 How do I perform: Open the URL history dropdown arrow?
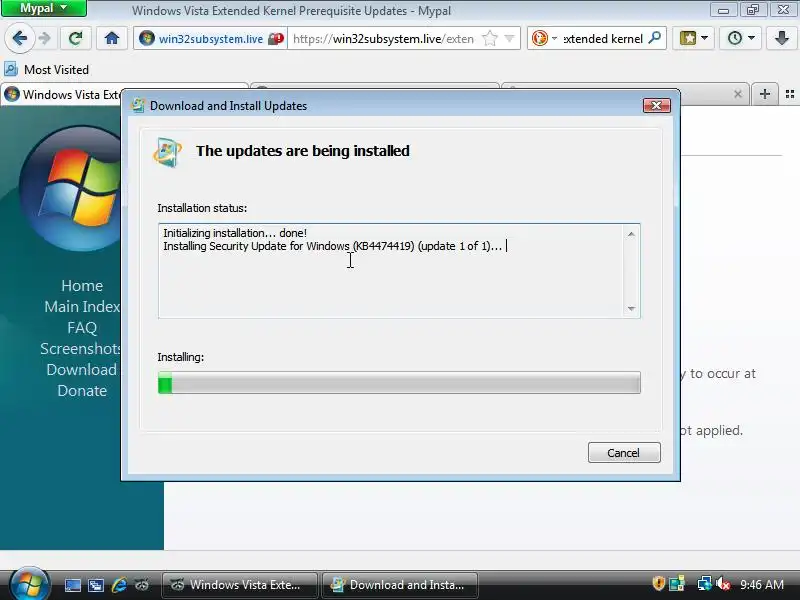click(509, 38)
